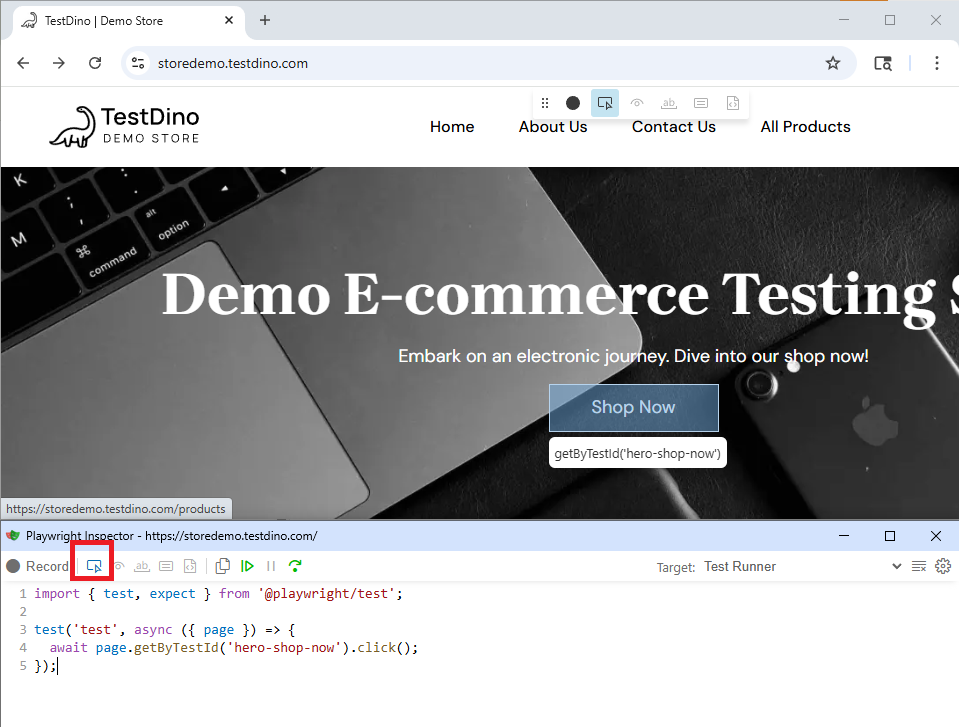Click assert value icon in overlay toolbar
The width and height of the screenshot is (959, 727).
701,103
